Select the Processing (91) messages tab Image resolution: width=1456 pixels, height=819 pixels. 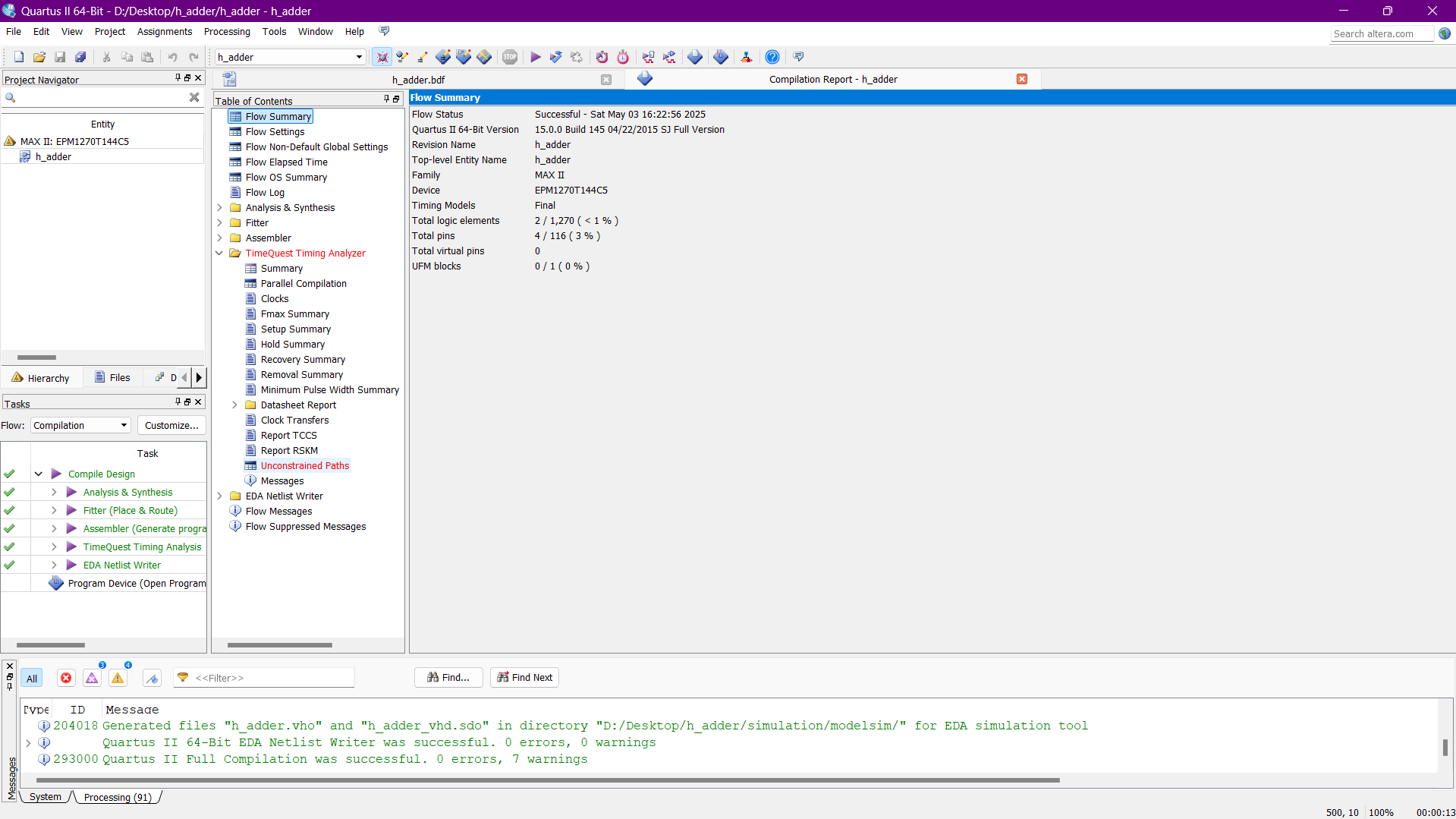coord(118,797)
